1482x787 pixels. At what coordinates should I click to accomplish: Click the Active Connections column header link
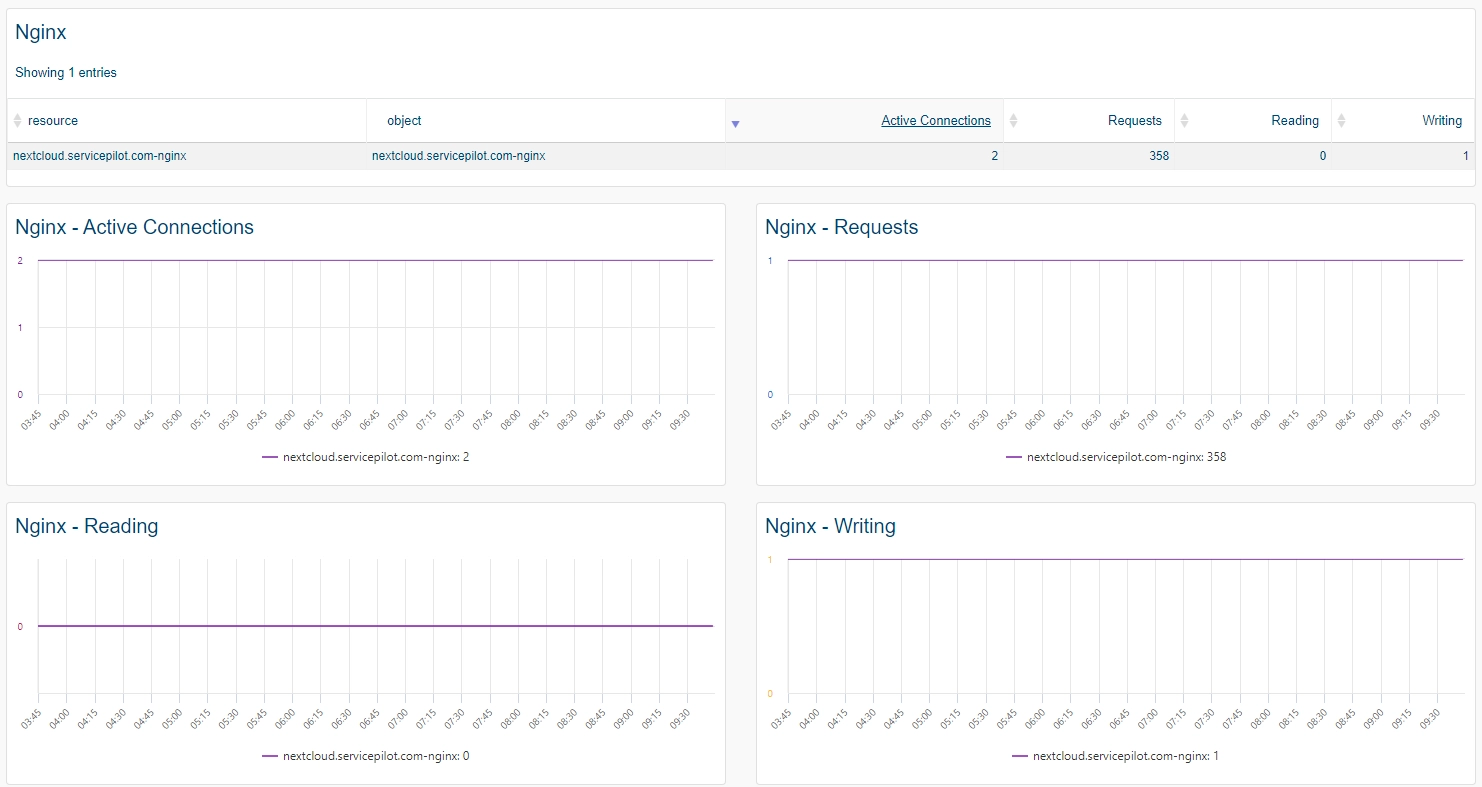[936, 121]
